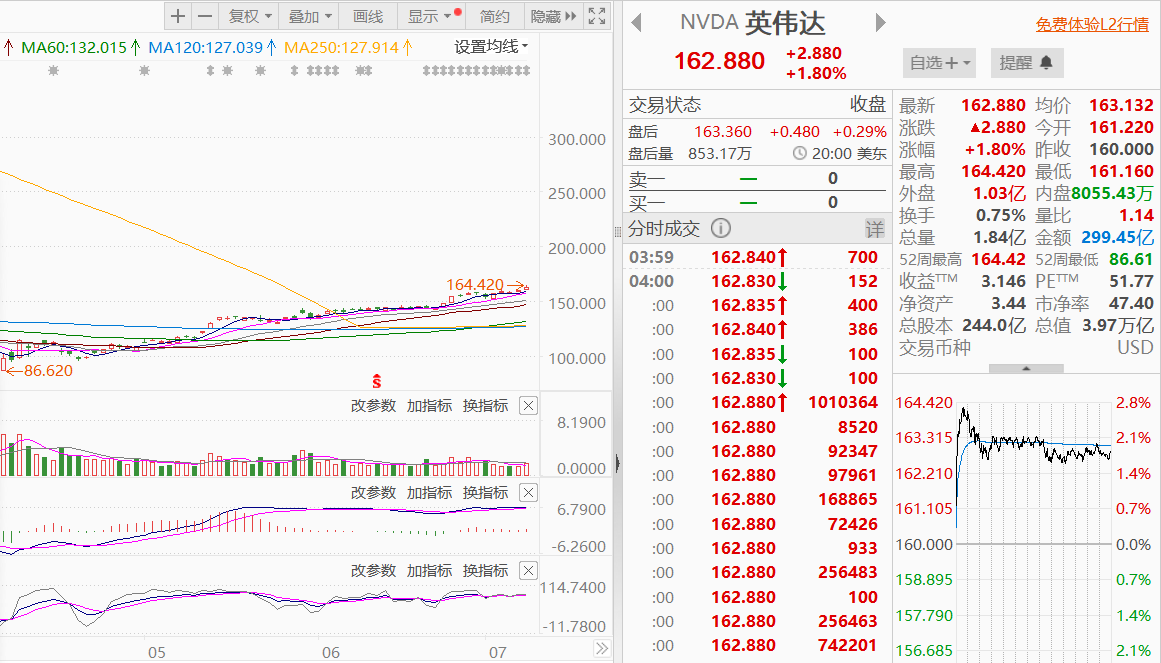This screenshot has width=1161, height=663.
Task: Click 加指标 on the MACD indicator panel
Action: 429,493
